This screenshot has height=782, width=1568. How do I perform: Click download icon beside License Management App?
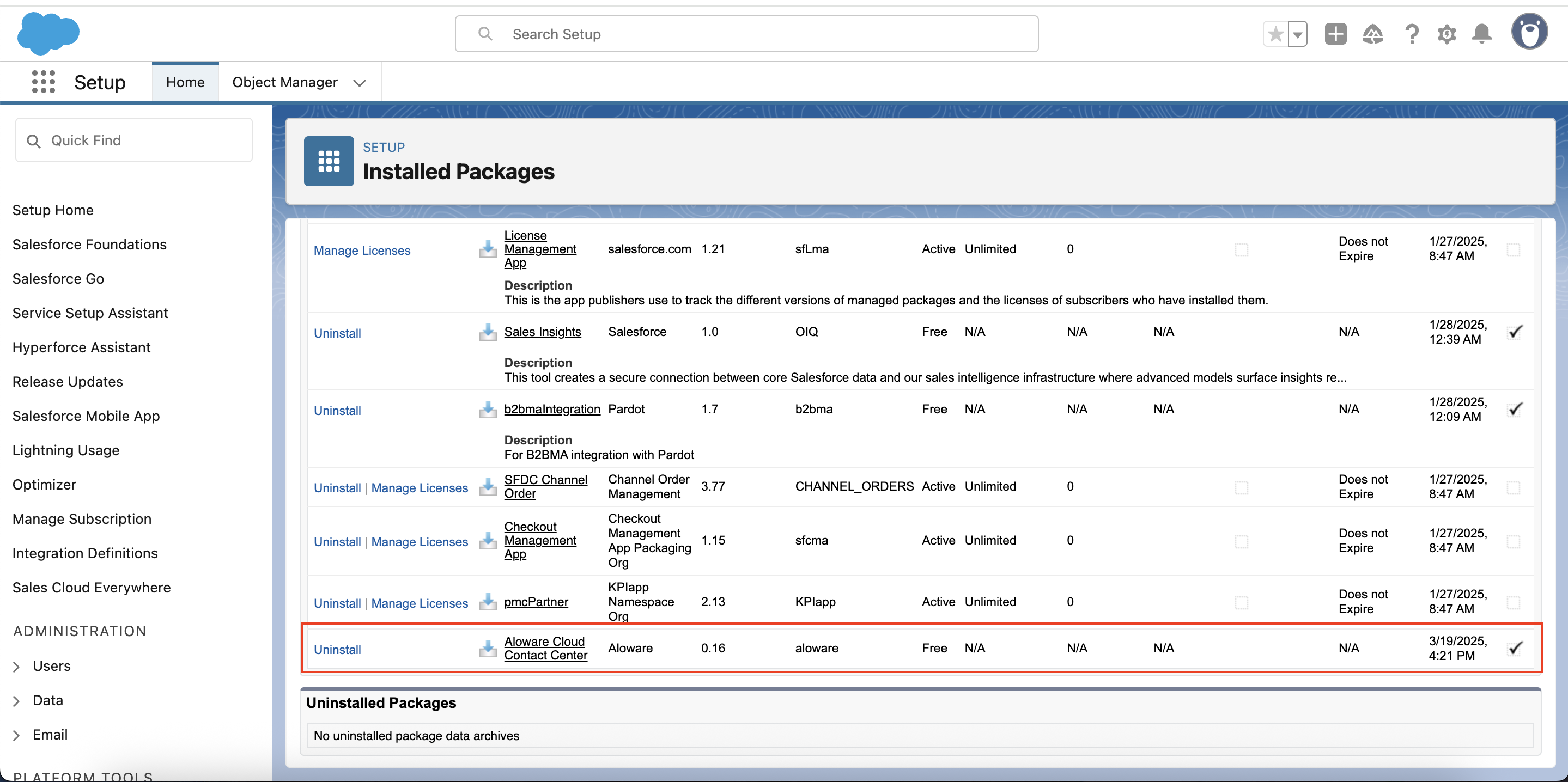[488, 249]
